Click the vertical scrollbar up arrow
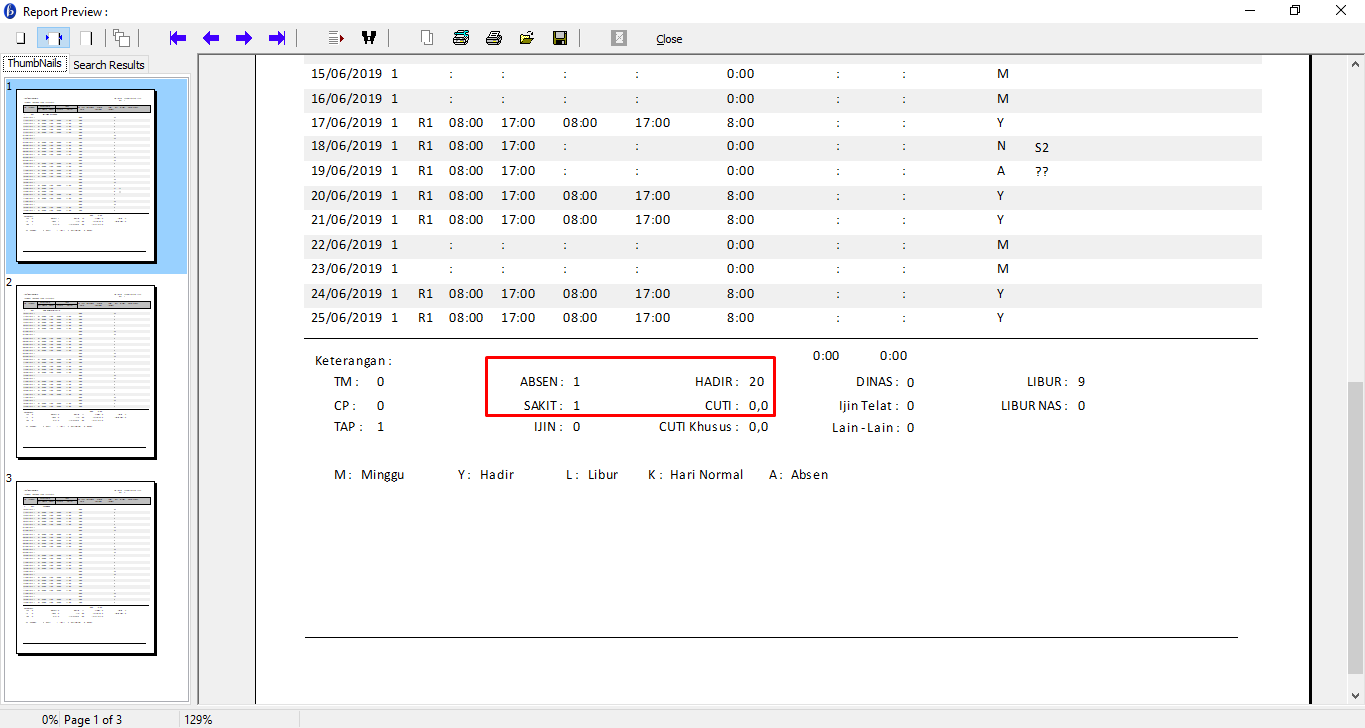 (x=1355, y=64)
